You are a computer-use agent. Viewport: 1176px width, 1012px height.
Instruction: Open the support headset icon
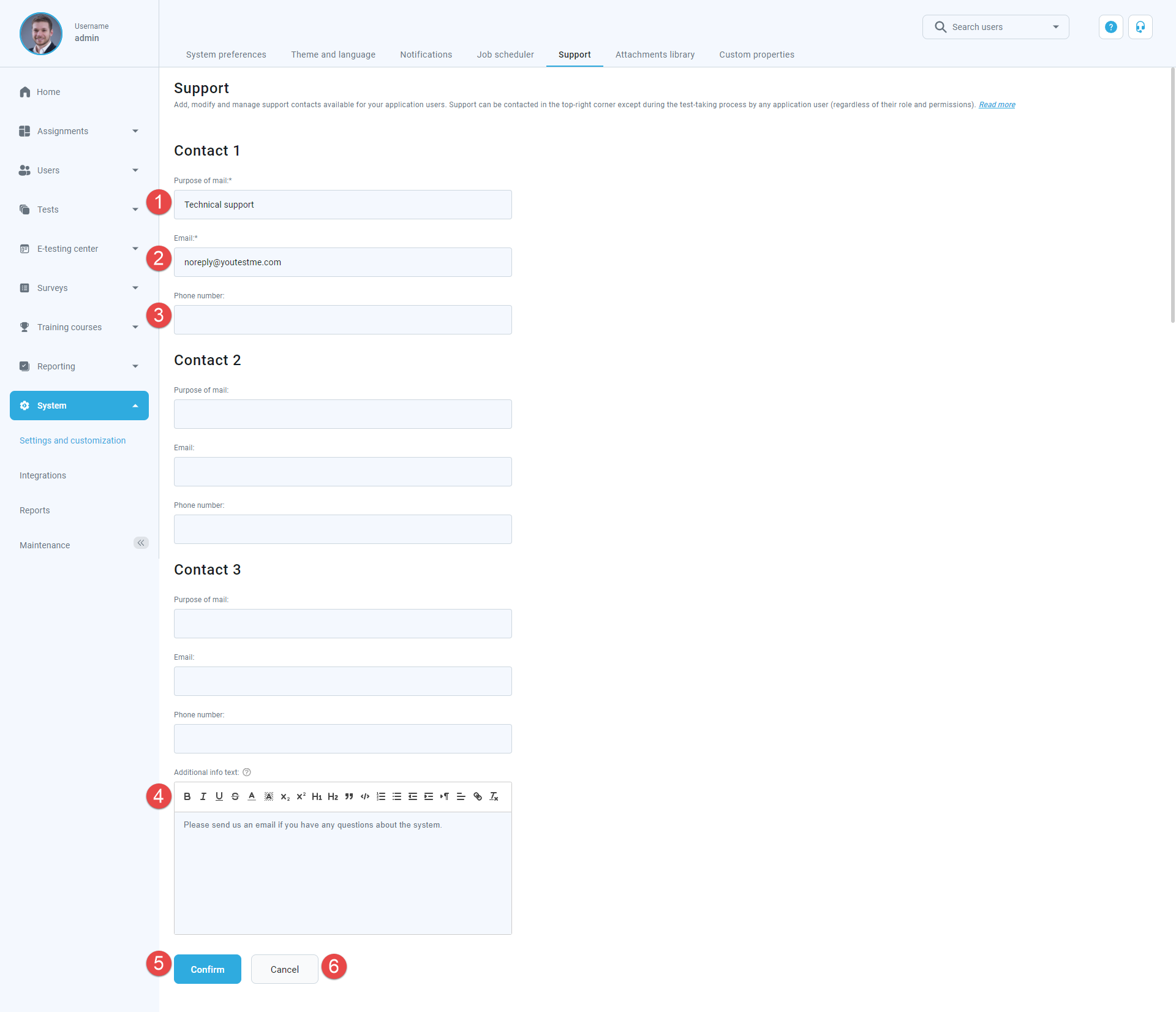(x=1140, y=27)
